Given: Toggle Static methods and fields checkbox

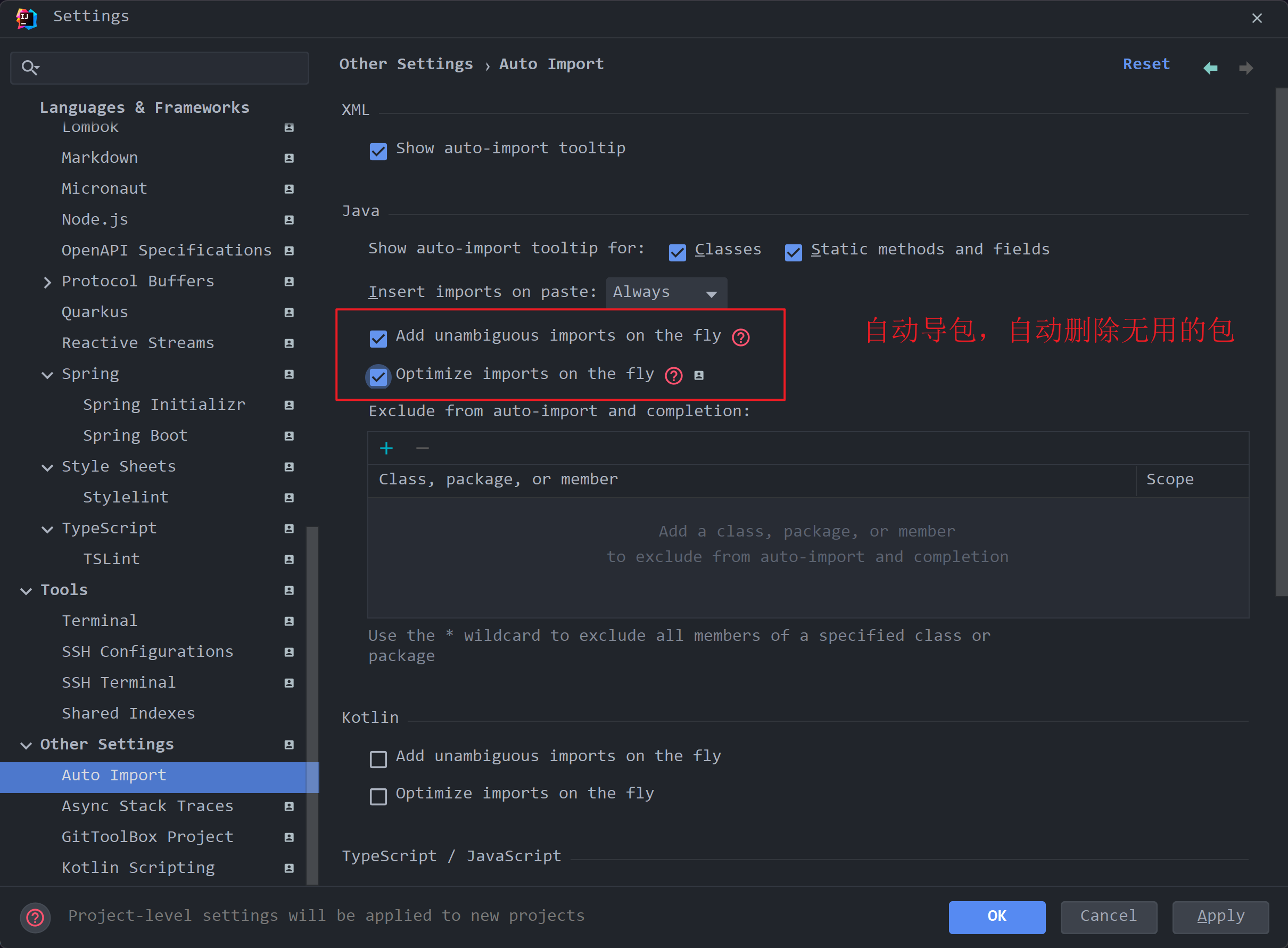Looking at the screenshot, I should coord(793,252).
